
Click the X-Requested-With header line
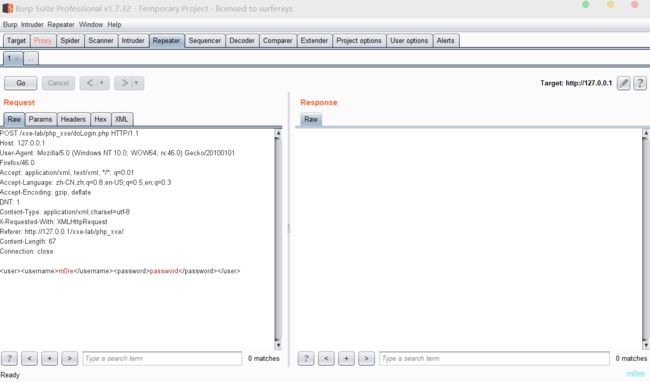(x=53, y=222)
